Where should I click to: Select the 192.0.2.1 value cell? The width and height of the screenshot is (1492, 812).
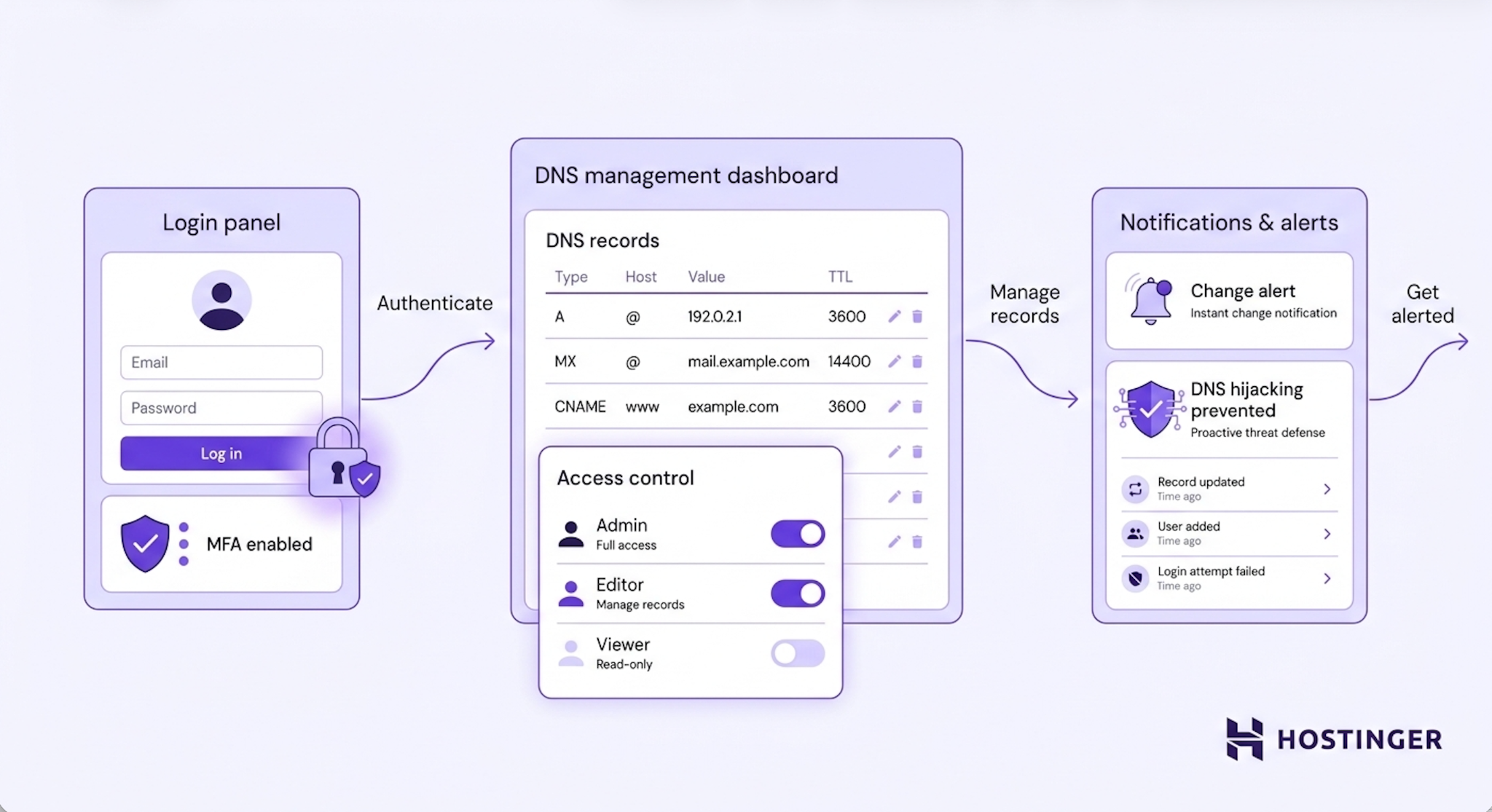tap(715, 316)
